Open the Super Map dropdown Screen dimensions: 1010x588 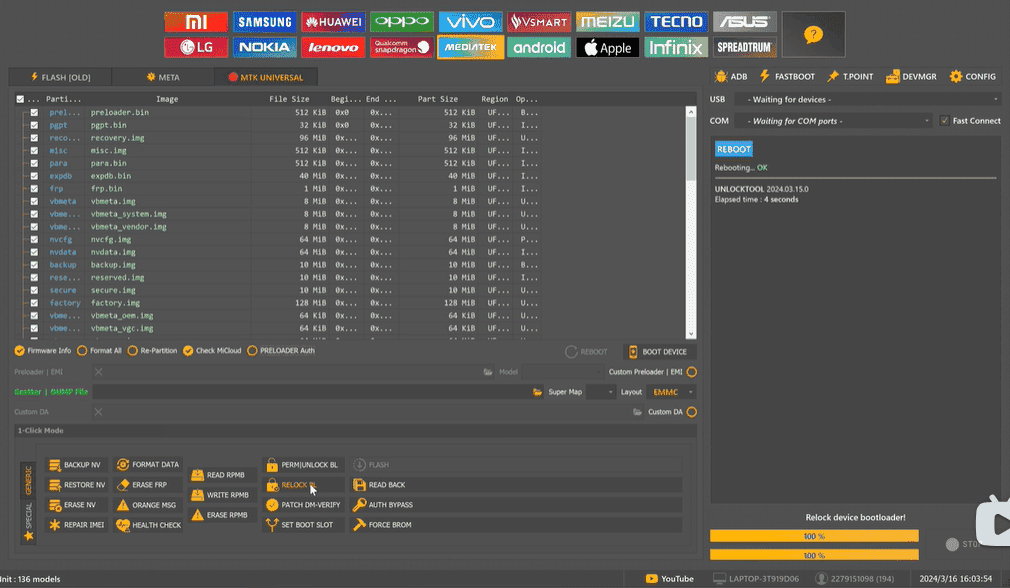pyautogui.click(x=600, y=392)
